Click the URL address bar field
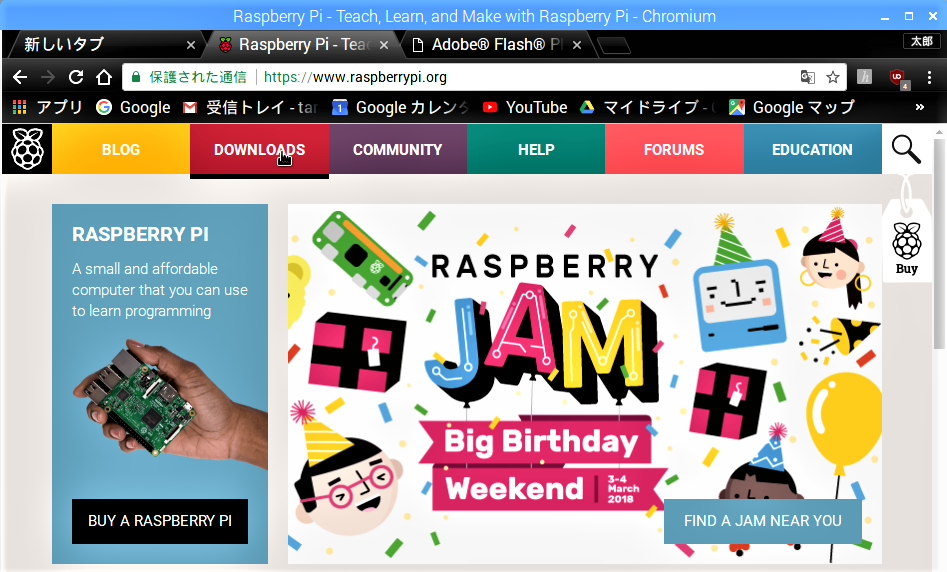 [x=465, y=77]
